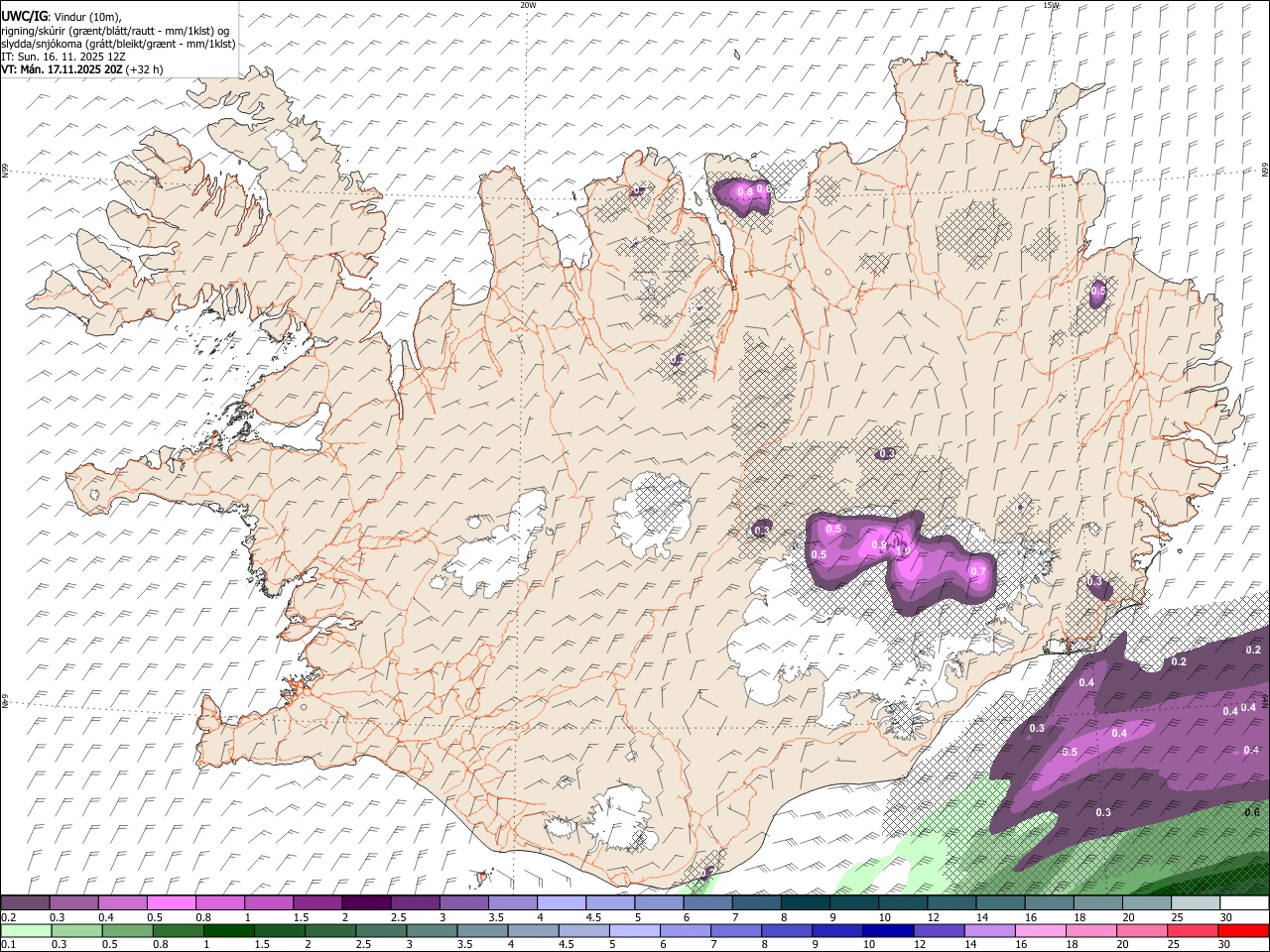Select the bright pink swatch starting at 0.5 in the upper scale
The height and width of the screenshot is (952, 1270).
pyautogui.click(x=171, y=903)
